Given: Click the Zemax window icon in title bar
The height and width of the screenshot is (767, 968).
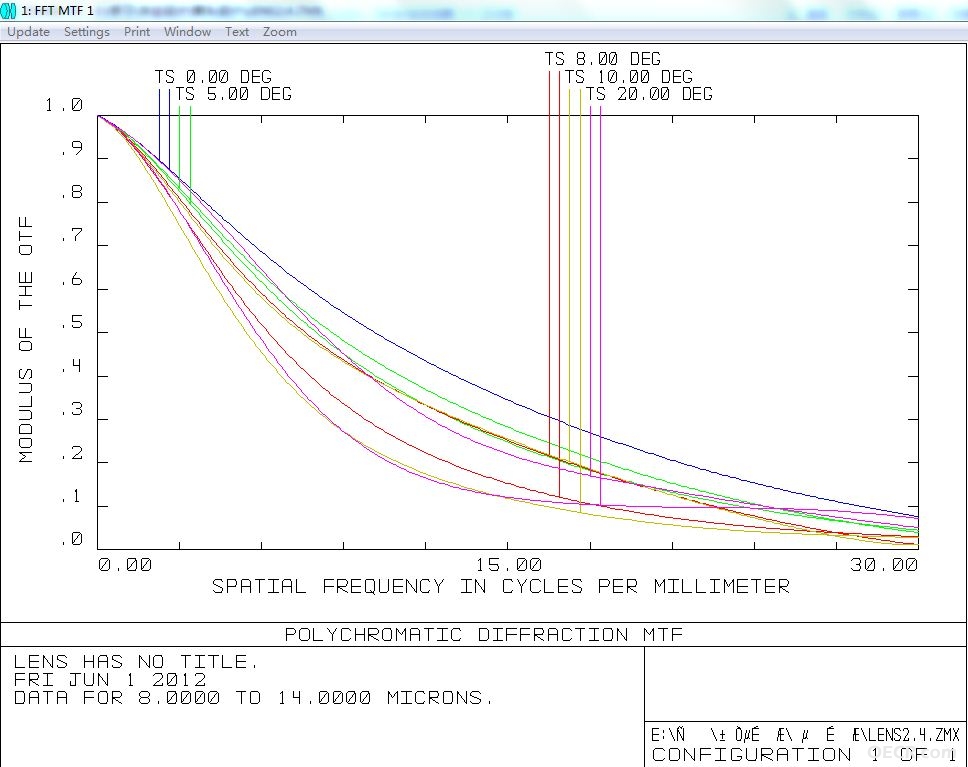Looking at the screenshot, I should click(x=9, y=10).
